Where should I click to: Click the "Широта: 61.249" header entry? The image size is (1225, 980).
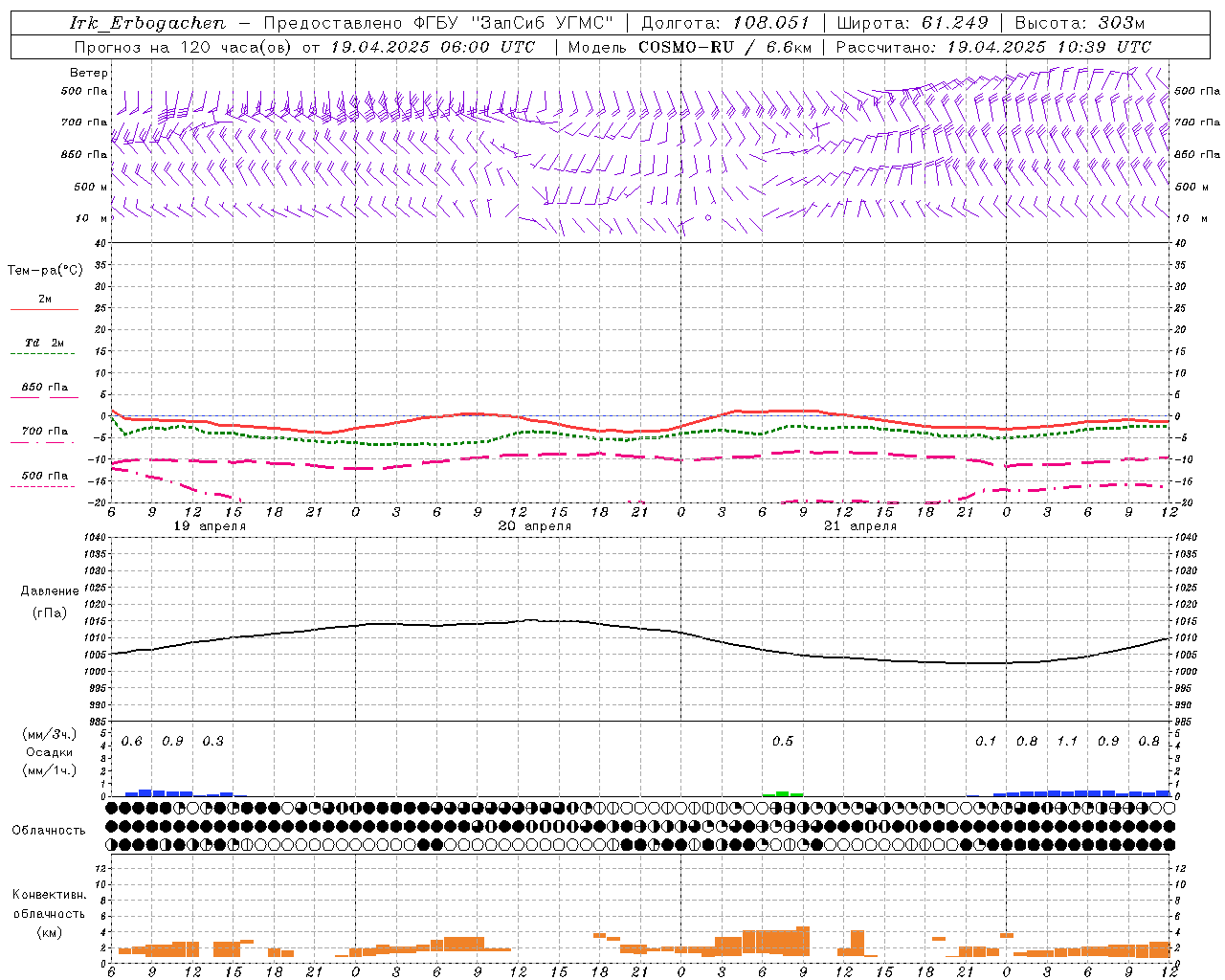coord(914,23)
